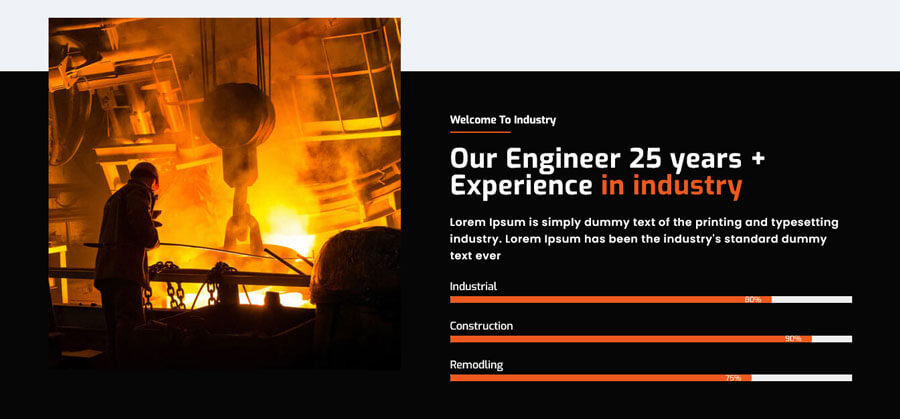This screenshot has width=900, height=419.
Task: Click the Construction skill label
Action: 482,326
